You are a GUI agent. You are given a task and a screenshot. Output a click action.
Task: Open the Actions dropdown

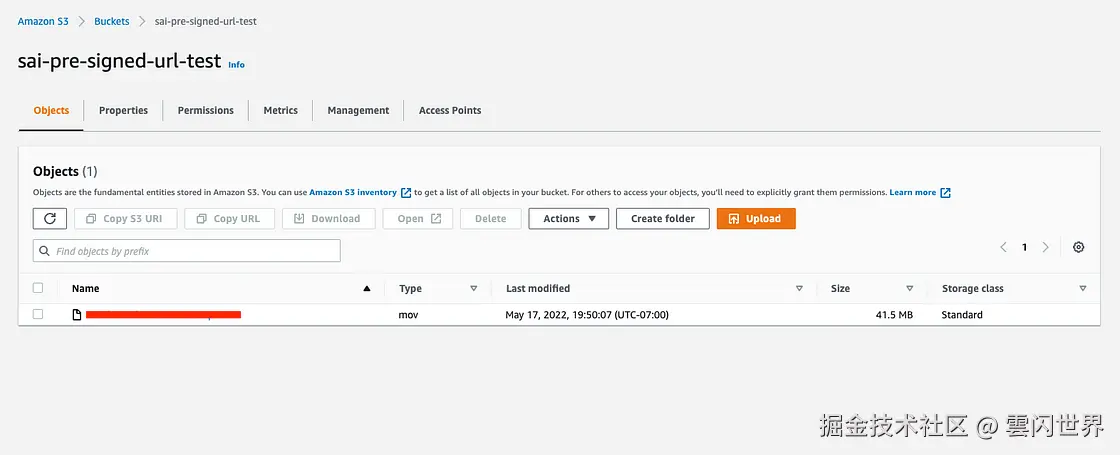(x=569, y=219)
